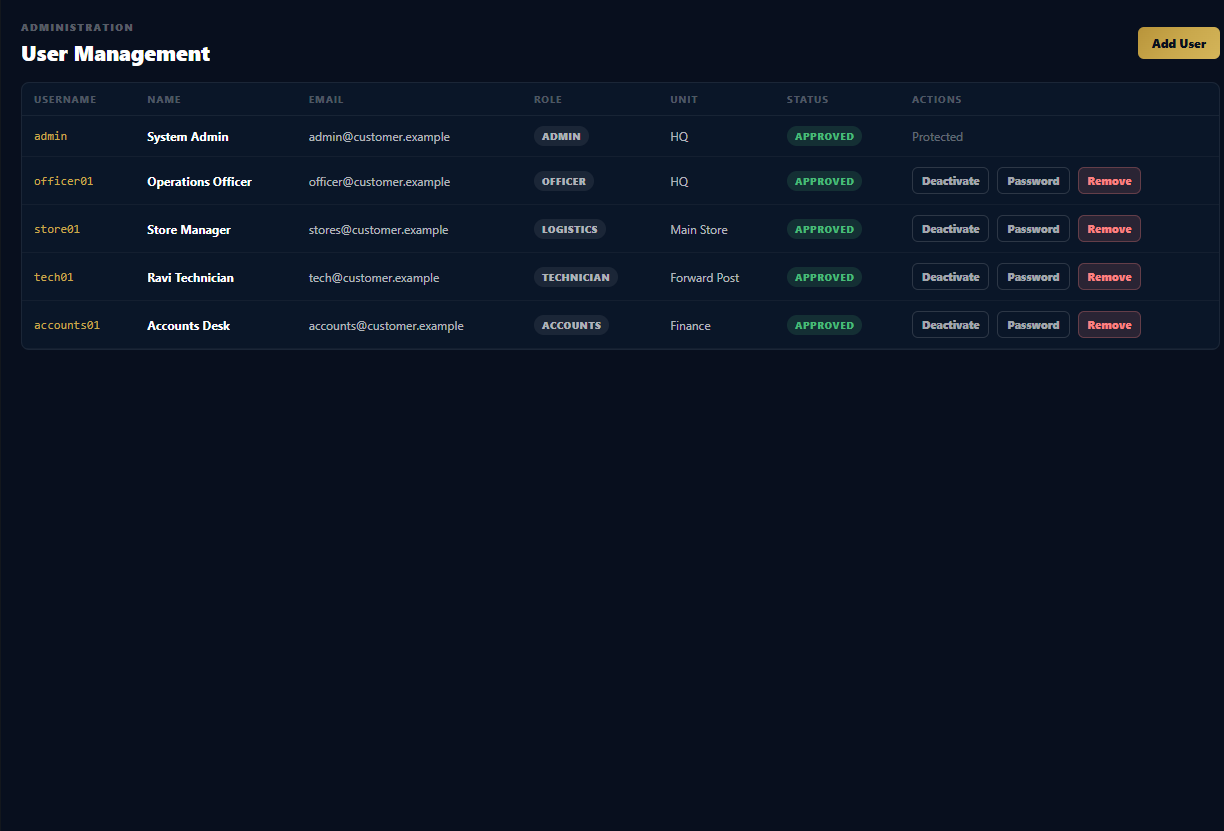Viewport: 1224px width, 831px height.
Task: Click the User Management heading
Action: pyautogui.click(x=116, y=54)
